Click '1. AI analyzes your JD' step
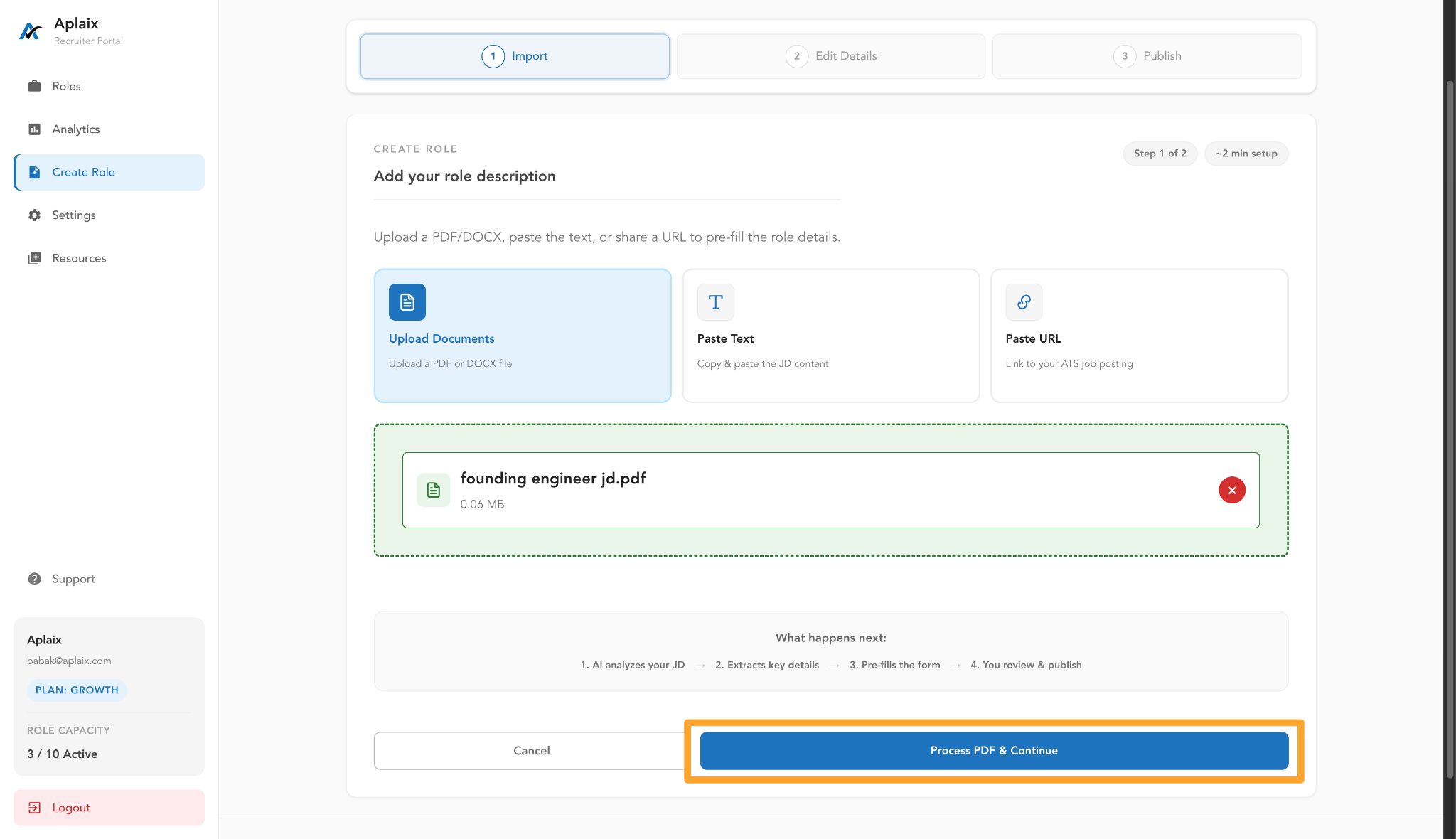Image resolution: width=1456 pixels, height=839 pixels. 632,665
